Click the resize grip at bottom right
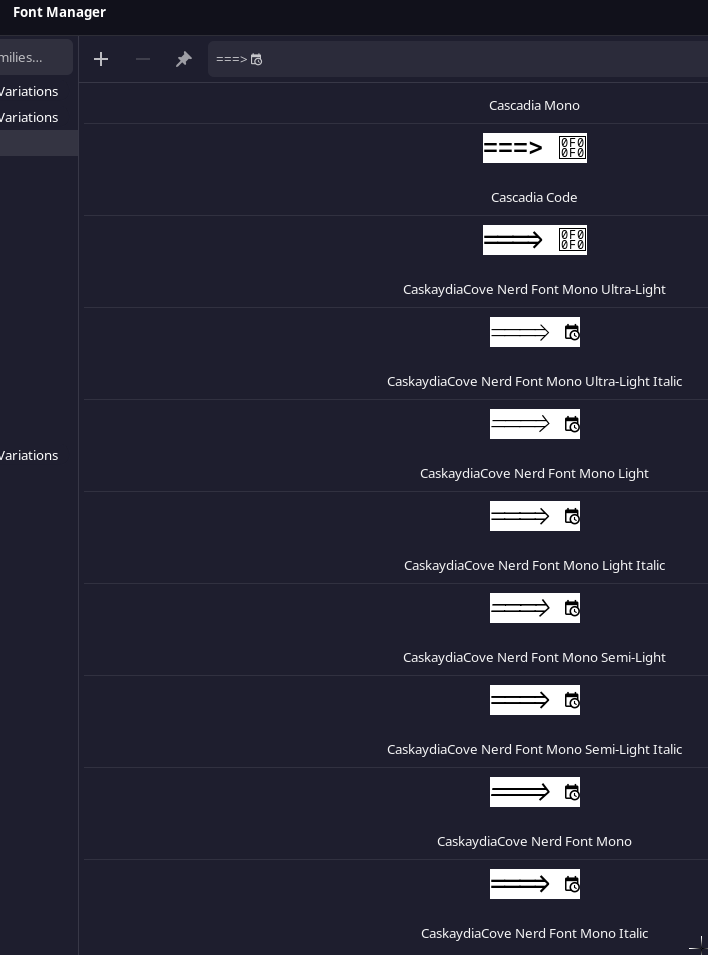Viewport: 708px width, 955px height. click(x=700, y=945)
